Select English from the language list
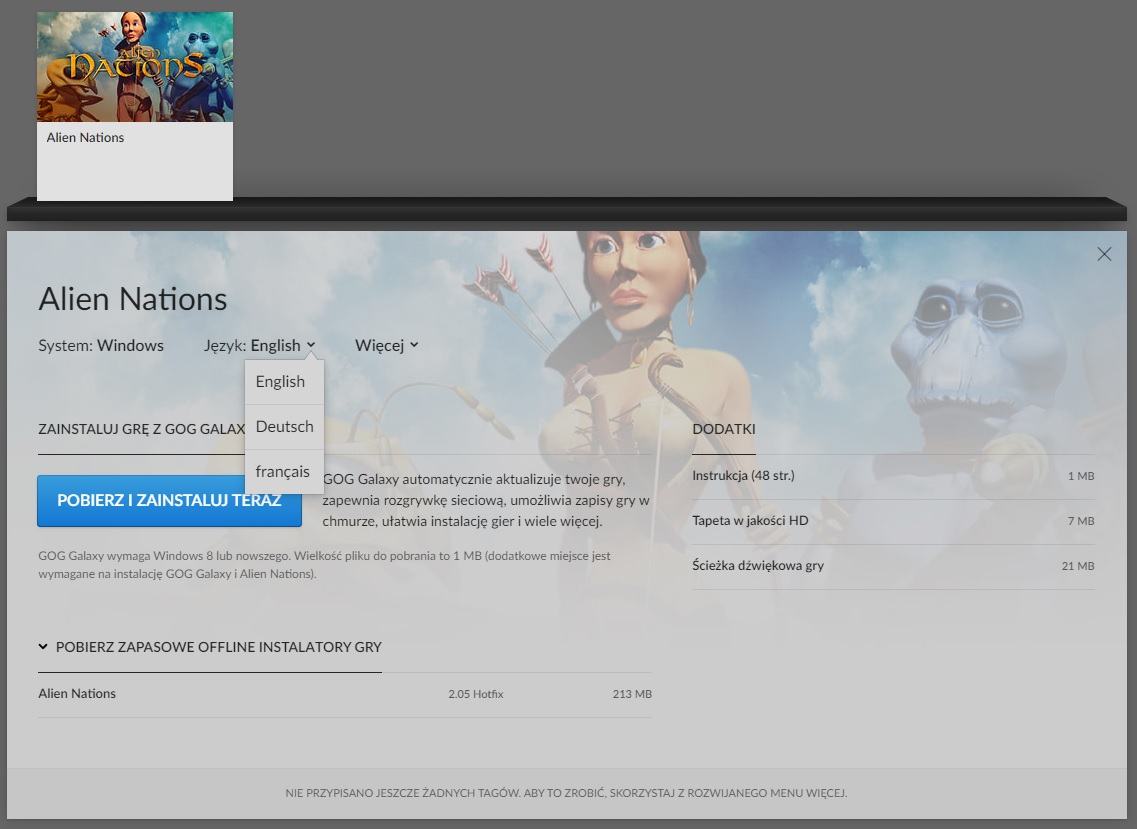Viewport: 1137px width, 829px height. coord(284,382)
